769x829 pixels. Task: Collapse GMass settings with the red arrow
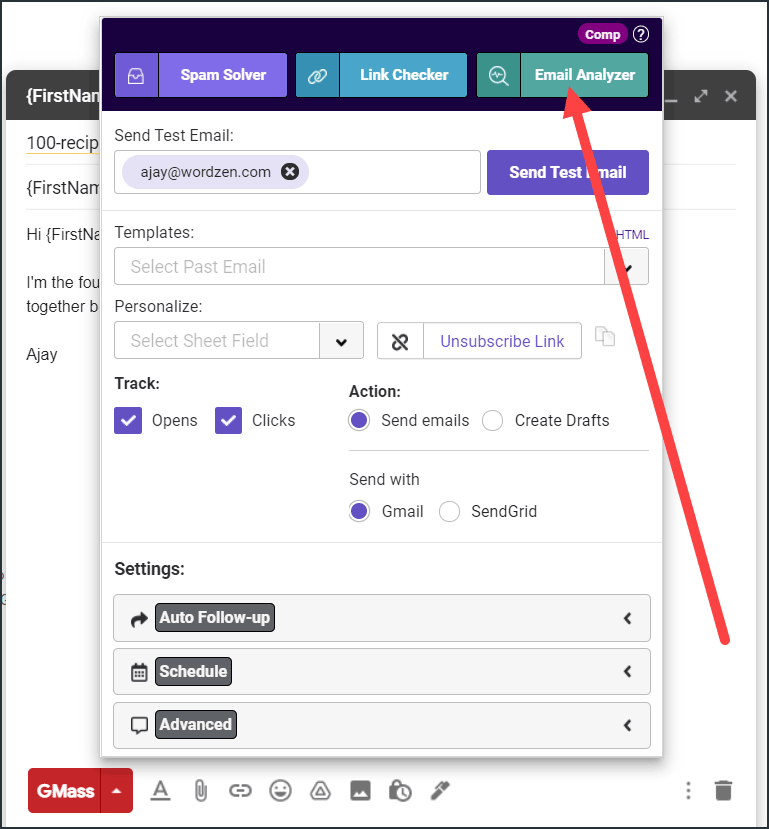coord(117,791)
